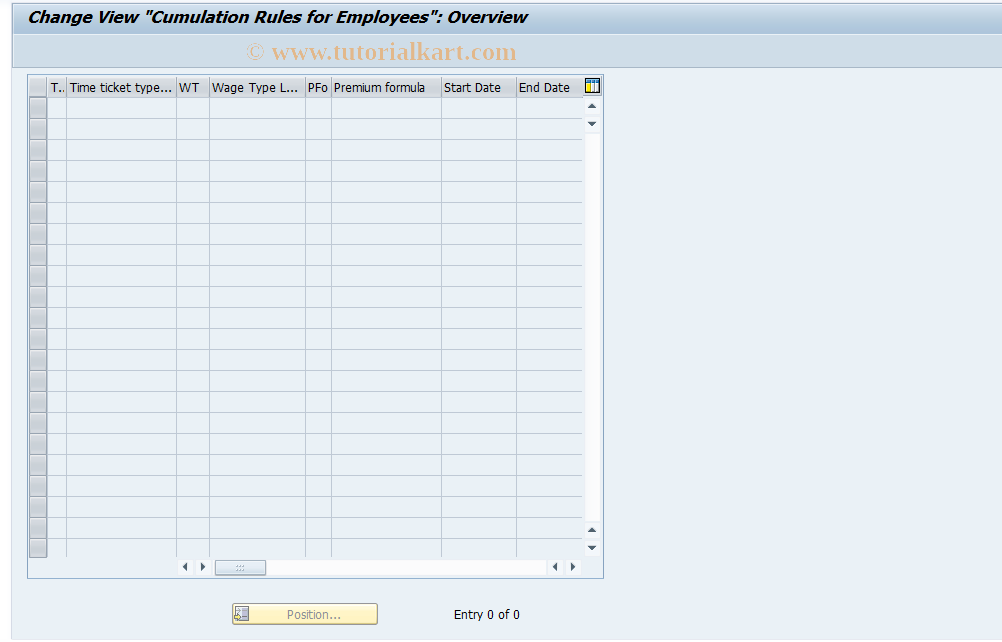Click the Position... button
Viewport: 1002px width, 642px height.
point(305,615)
